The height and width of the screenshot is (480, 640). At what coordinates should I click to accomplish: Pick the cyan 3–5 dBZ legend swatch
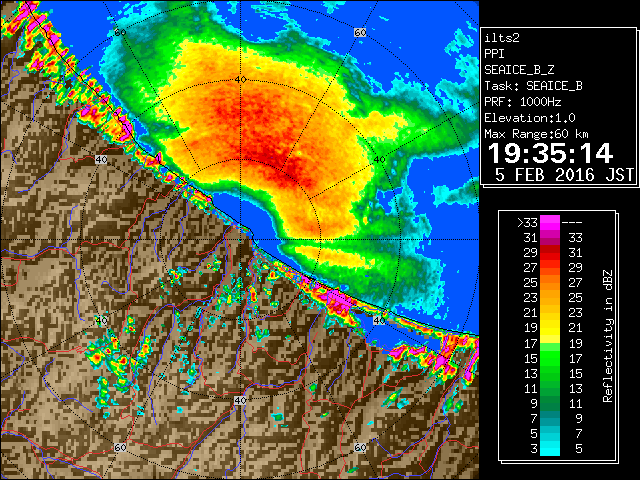pyautogui.click(x=550, y=448)
